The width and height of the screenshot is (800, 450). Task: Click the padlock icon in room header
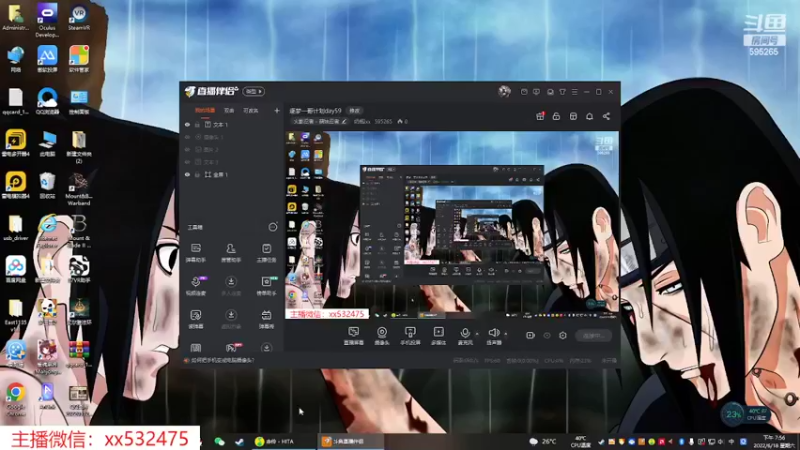click(x=556, y=116)
